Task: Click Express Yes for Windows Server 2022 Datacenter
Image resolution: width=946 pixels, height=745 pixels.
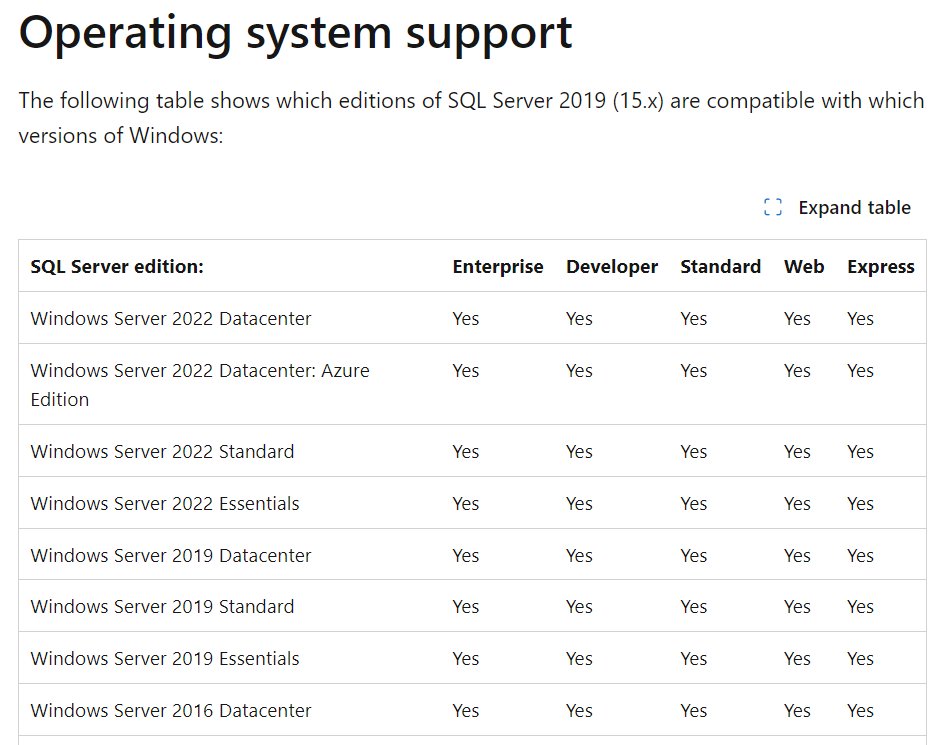Action: tap(860, 319)
